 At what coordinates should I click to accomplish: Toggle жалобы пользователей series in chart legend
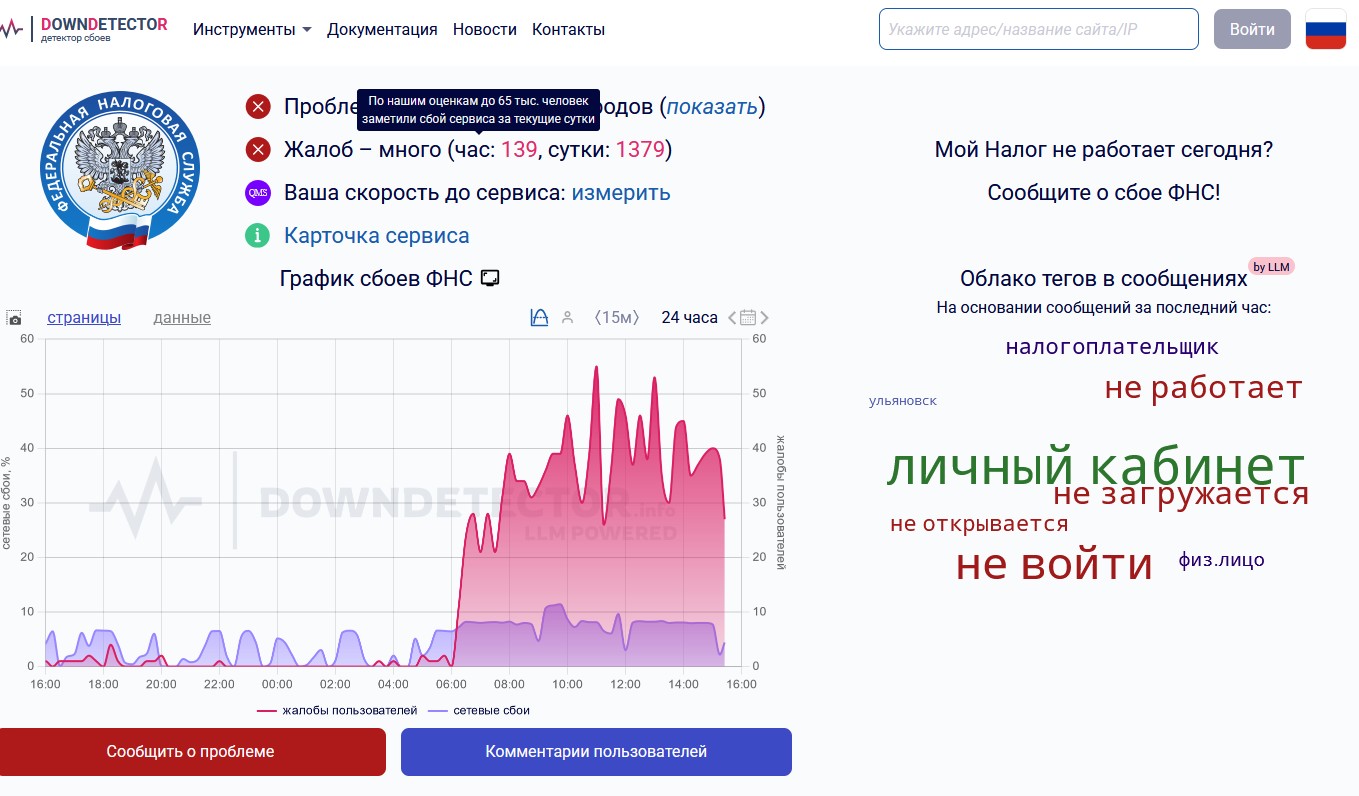click(337, 710)
